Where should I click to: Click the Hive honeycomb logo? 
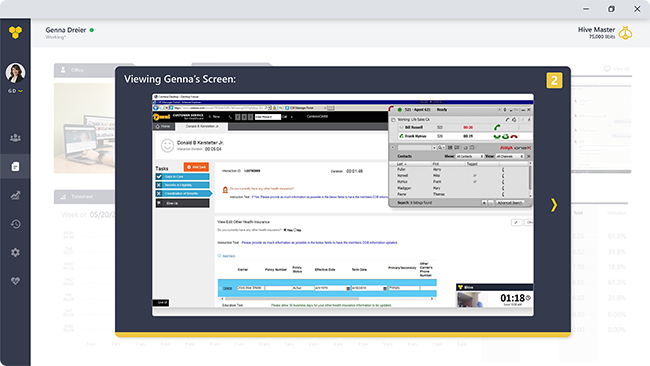pyautogui.click(x=15, y=32)
